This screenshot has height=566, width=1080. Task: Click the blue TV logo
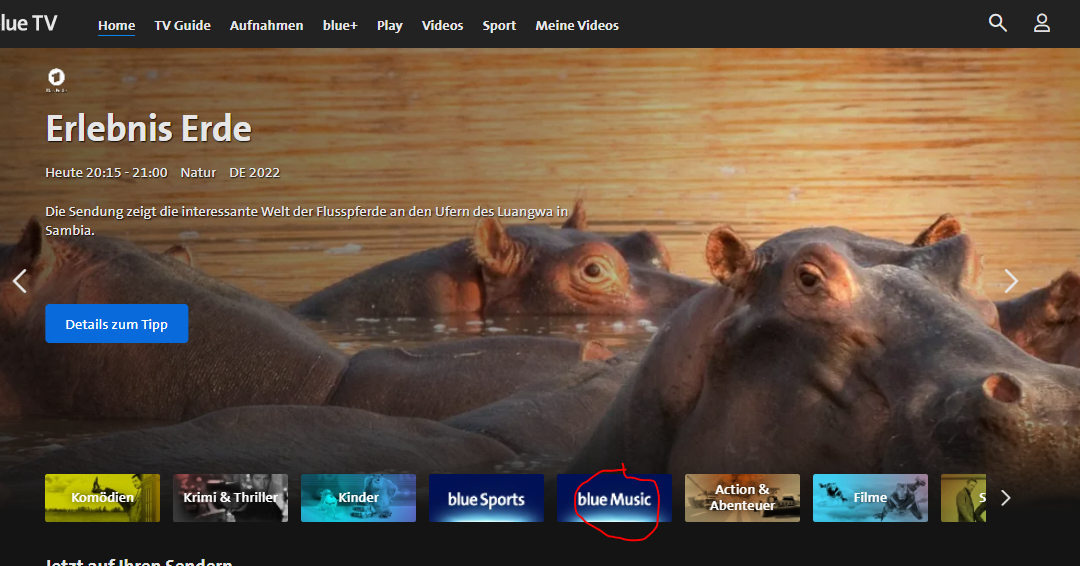click(28, 24)
